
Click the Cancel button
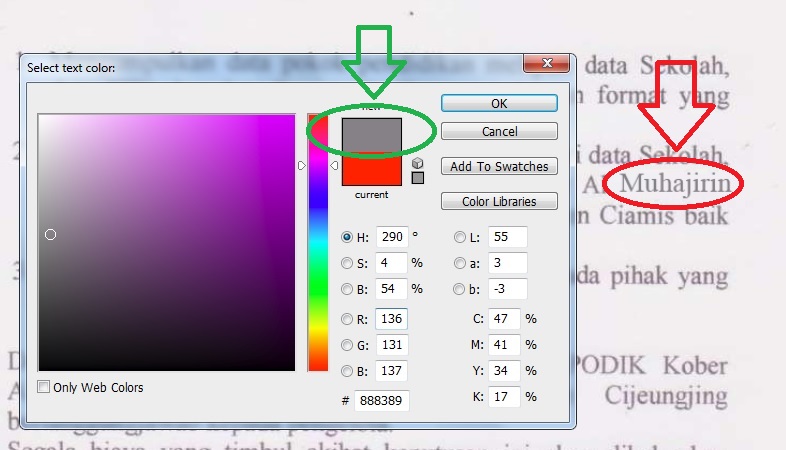coord(499,131)
